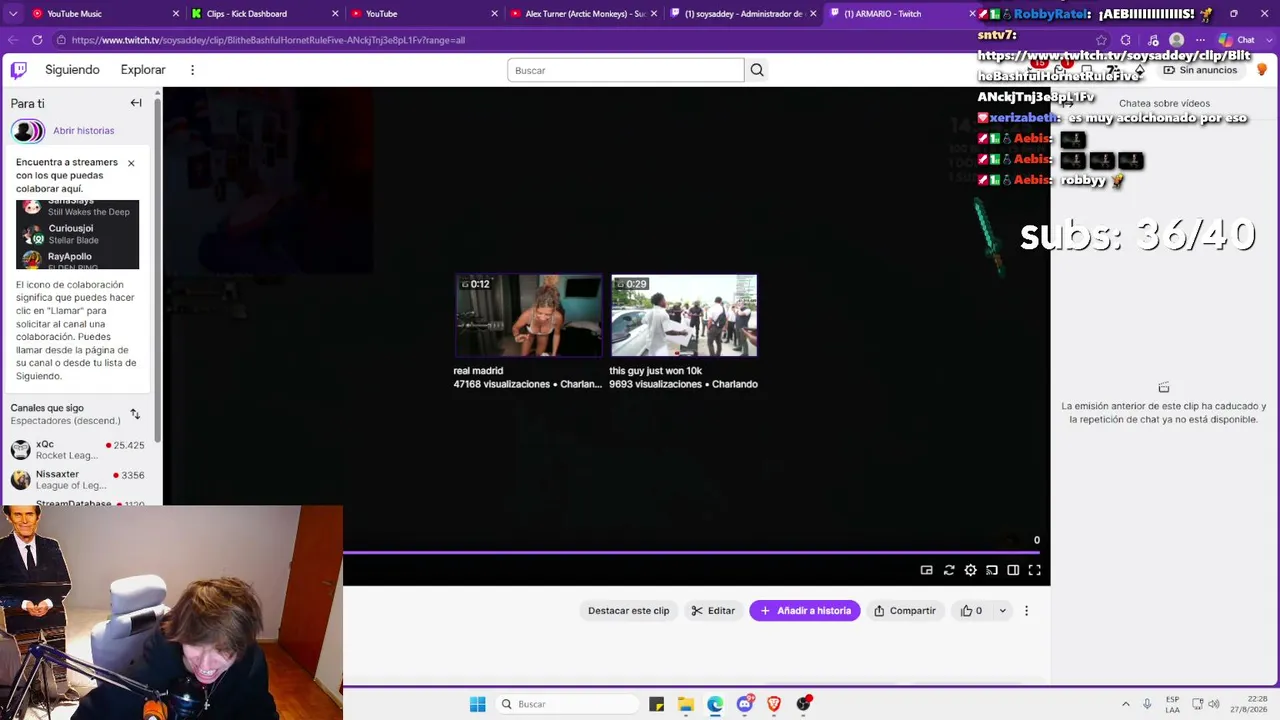
Task: Cast the clip to a device
Action: 992,570
